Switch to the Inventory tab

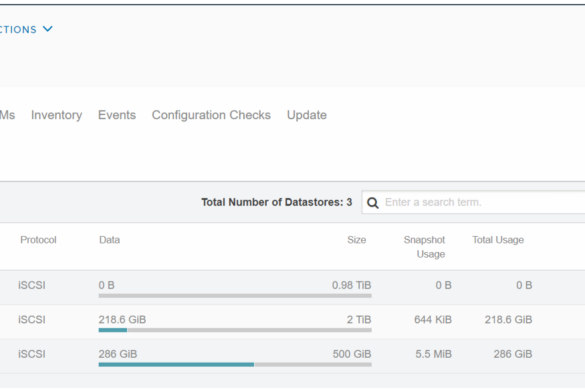point(56,115)
